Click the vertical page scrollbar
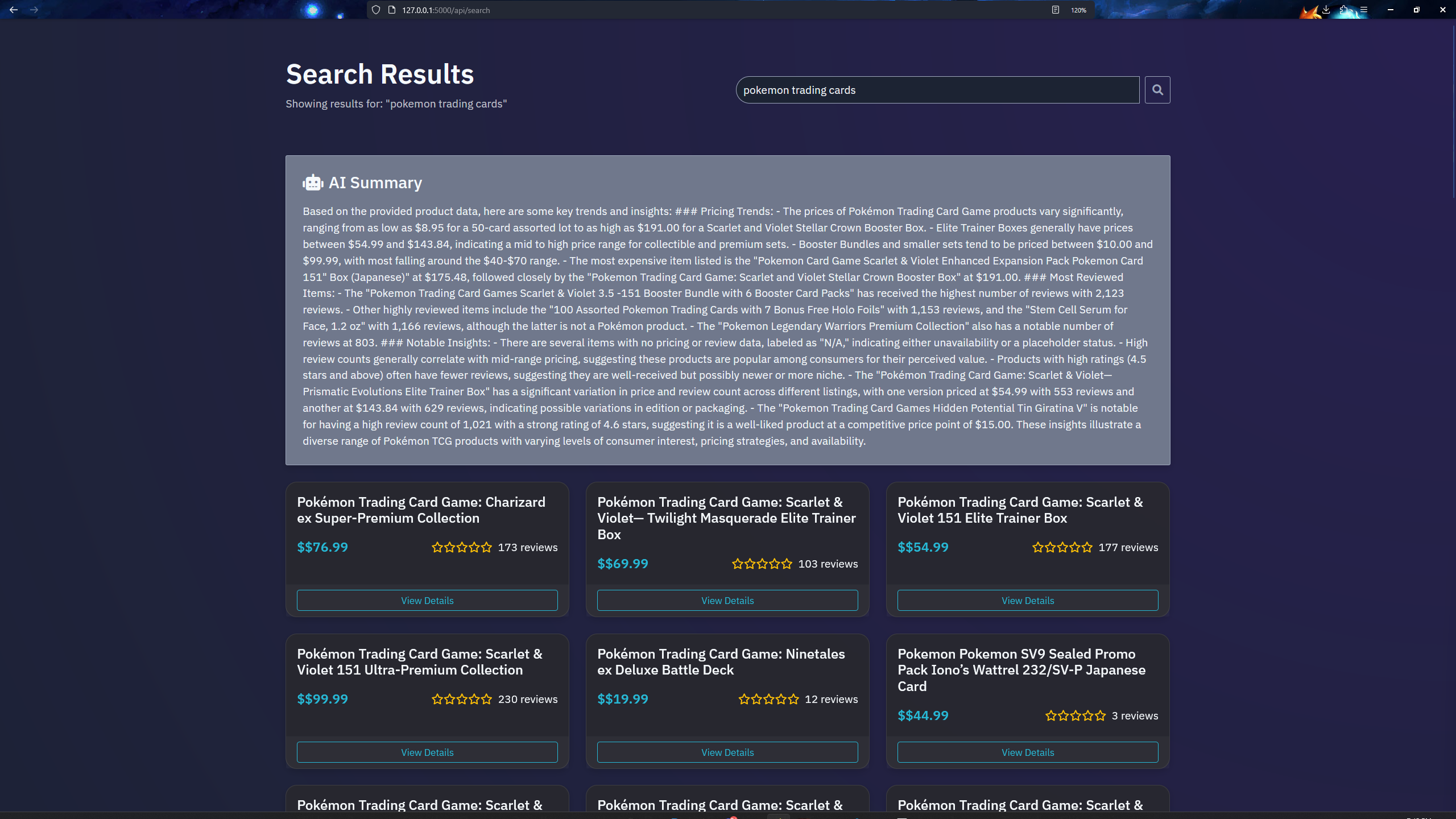The height and width of the screenshot is (819, 1456). pyautogui.click(x=1453, y=114)
